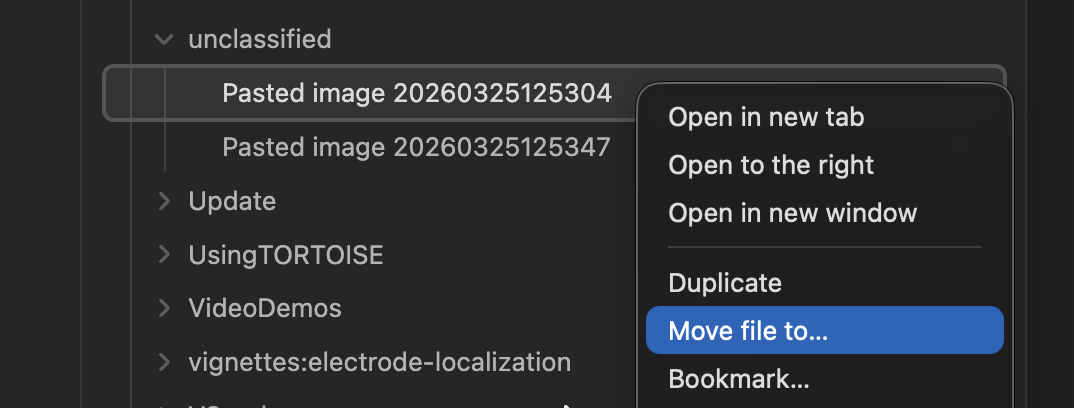The height and width of the screenshot is (408, 1074).
Task: Expand the UsingTORTOISE folder chevron
Action: (163, 255)
